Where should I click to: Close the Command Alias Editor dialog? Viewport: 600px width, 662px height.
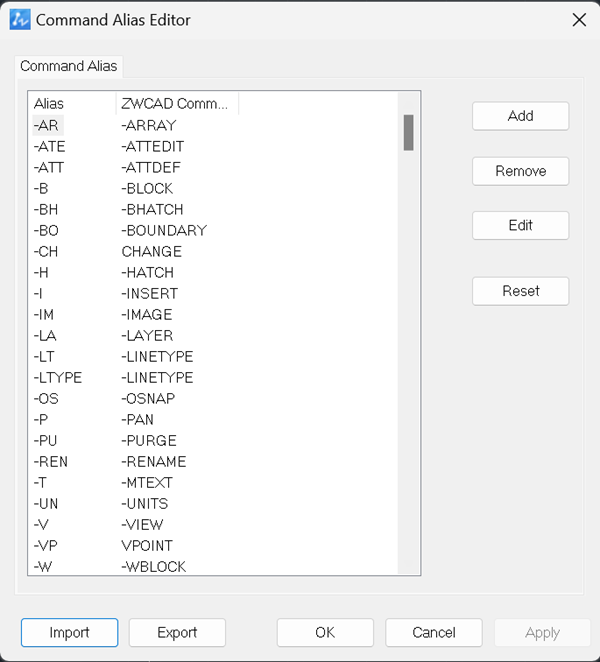[579, 20]
